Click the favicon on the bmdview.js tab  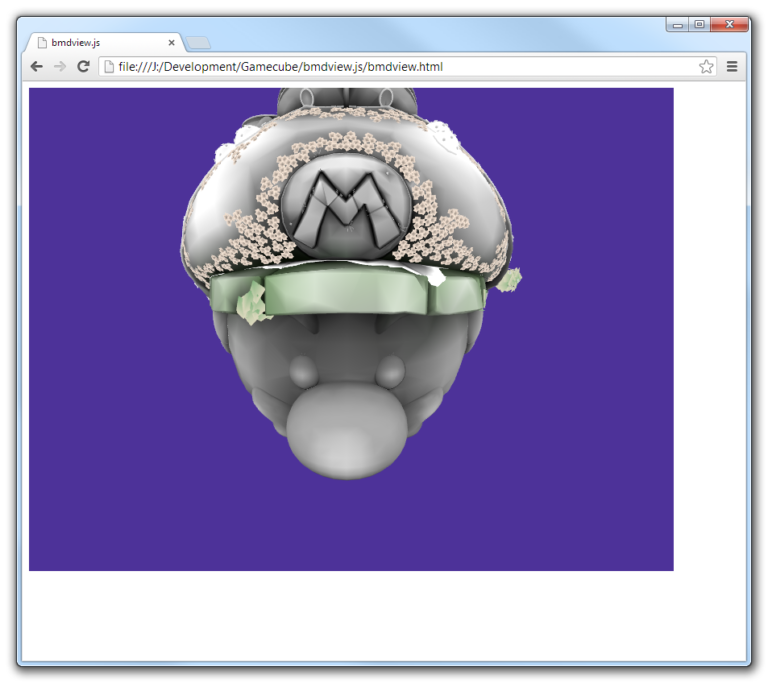point(41,43)
